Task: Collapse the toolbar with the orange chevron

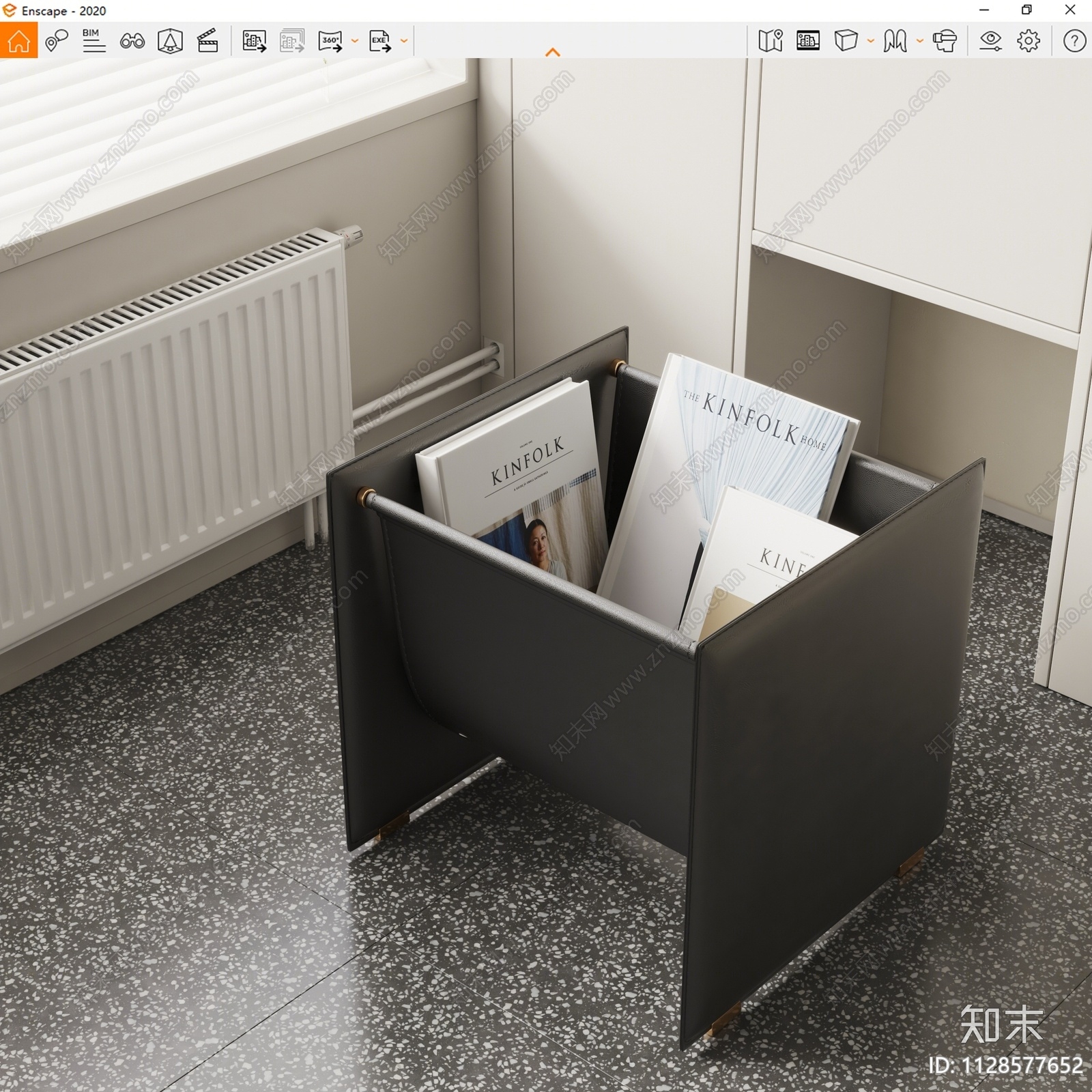Action: 553,53
